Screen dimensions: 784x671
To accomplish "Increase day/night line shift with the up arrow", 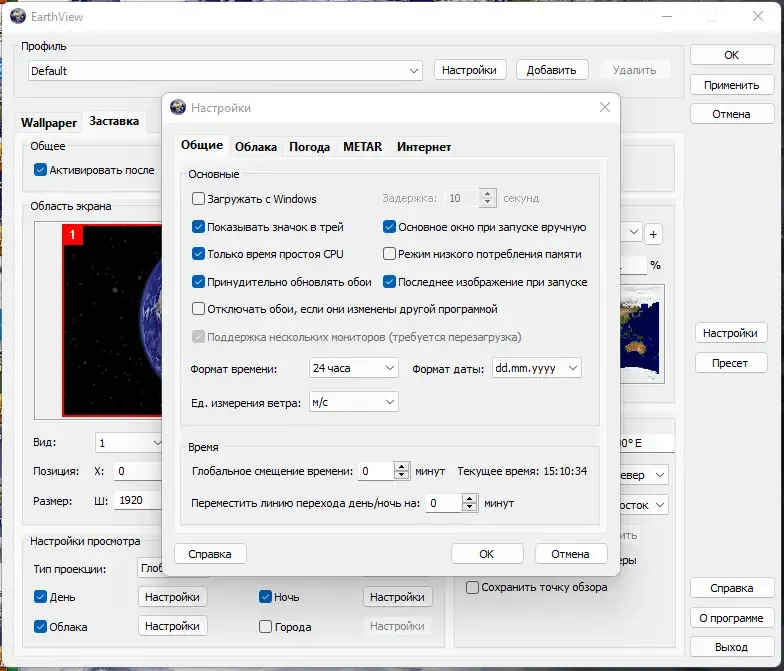I will [x=469, y=498].
